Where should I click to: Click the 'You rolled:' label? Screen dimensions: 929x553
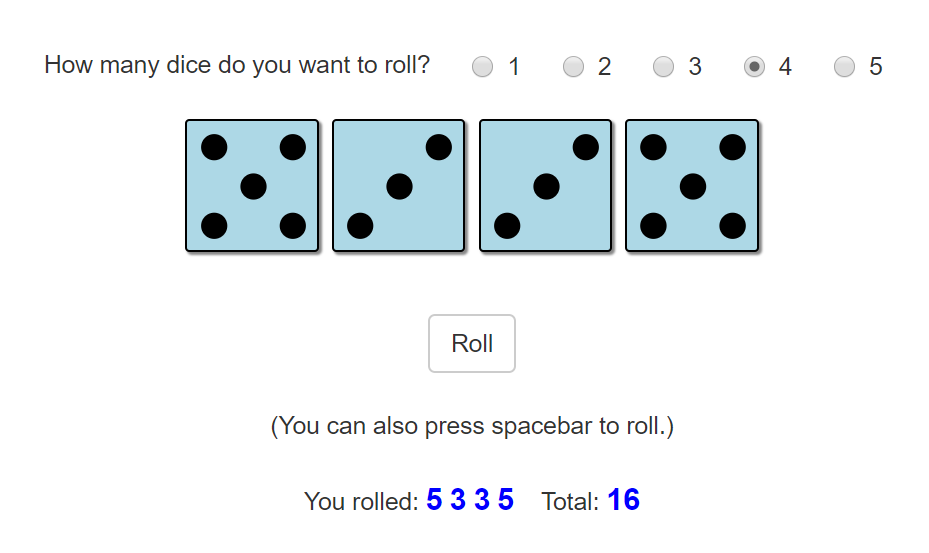click(361, 501)
